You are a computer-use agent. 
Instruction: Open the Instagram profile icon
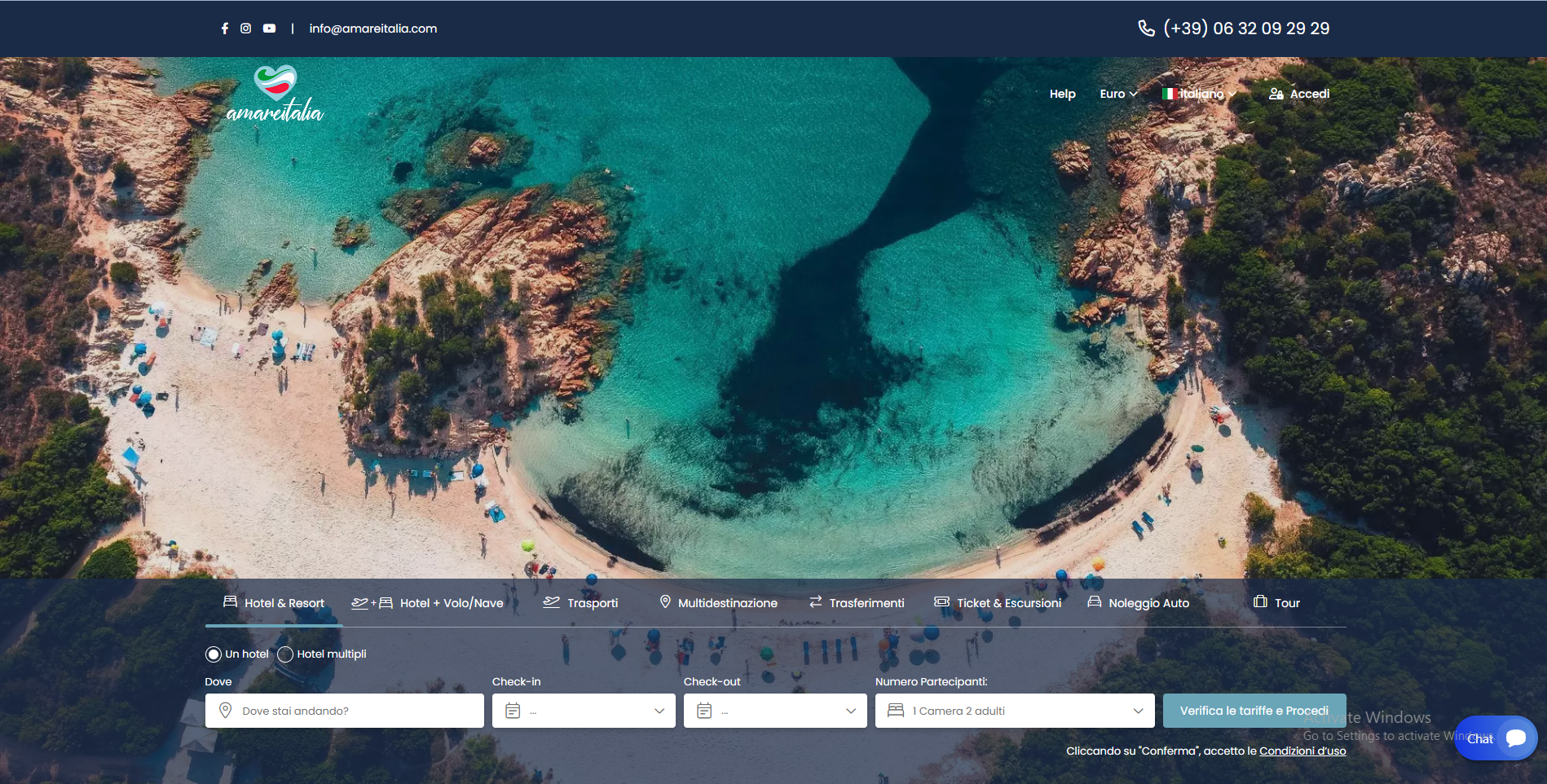coord(245,29)
